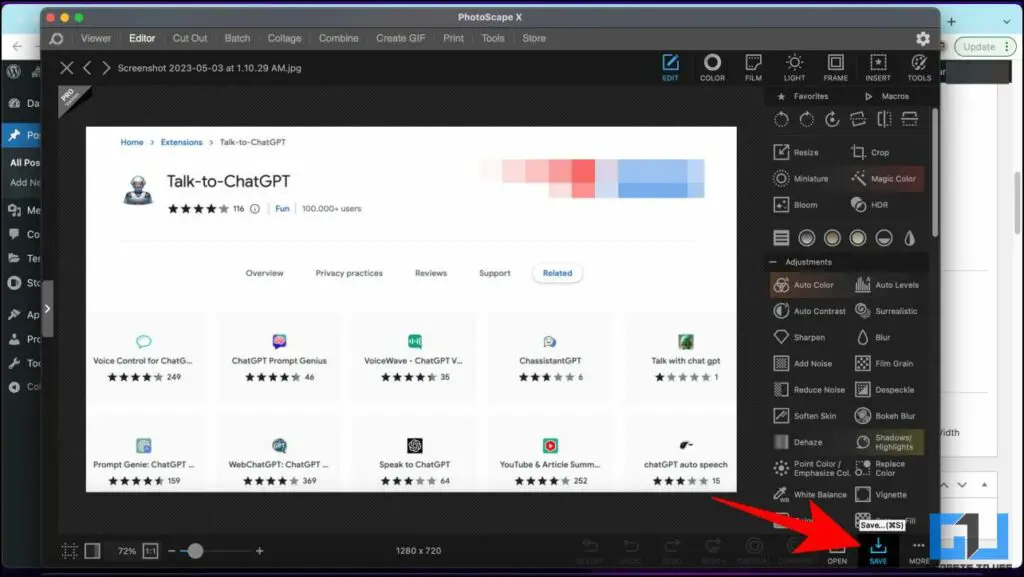This screenshot has width=1024, height=577.
Task: Go to the next image arrow
Action: (x=106, y=68)
